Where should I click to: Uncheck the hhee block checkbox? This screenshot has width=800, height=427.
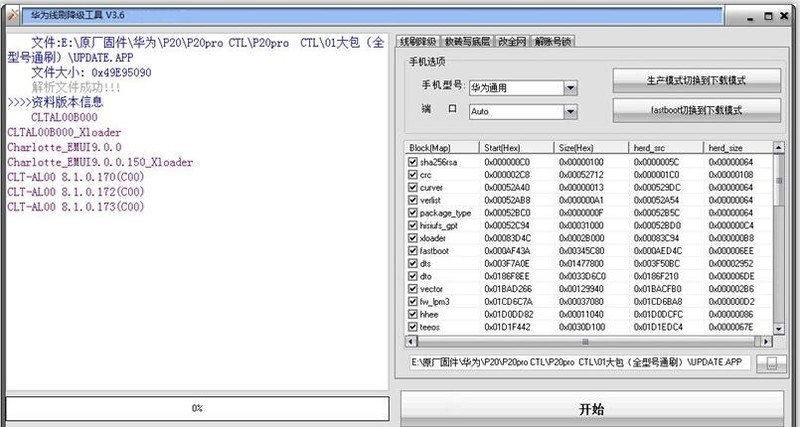[x=413, y=314]
